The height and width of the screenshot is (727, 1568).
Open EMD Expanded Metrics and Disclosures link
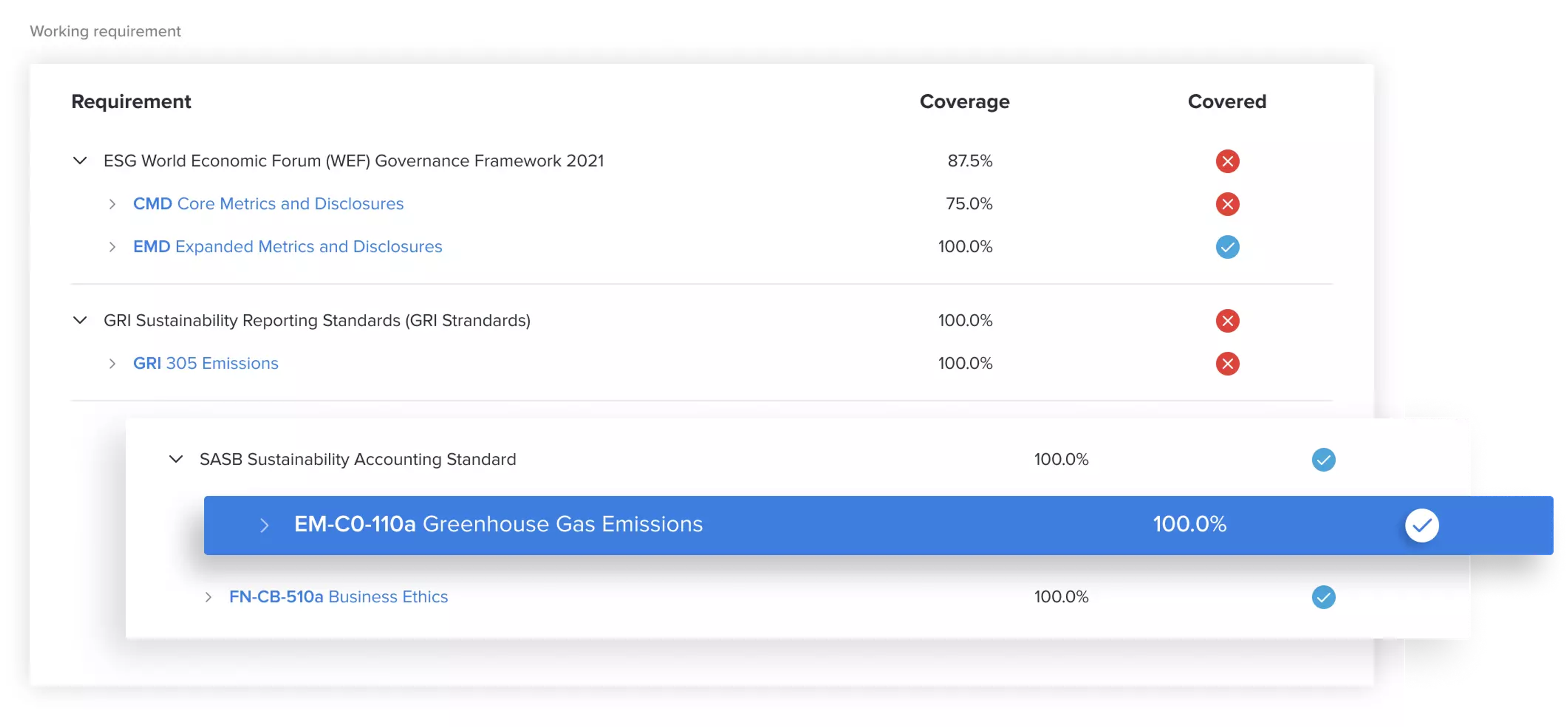(287, 246)
